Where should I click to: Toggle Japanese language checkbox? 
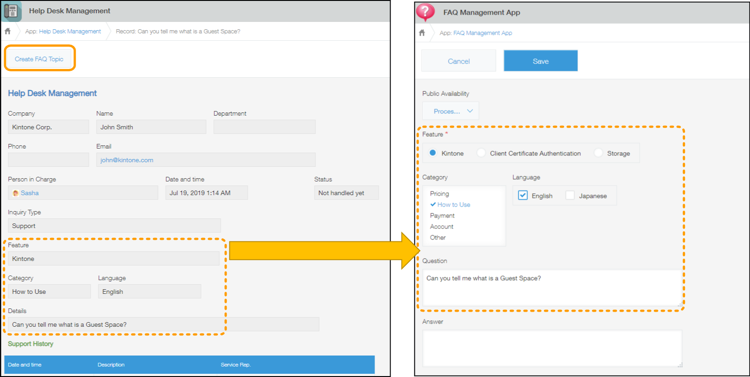pos(570,195)
